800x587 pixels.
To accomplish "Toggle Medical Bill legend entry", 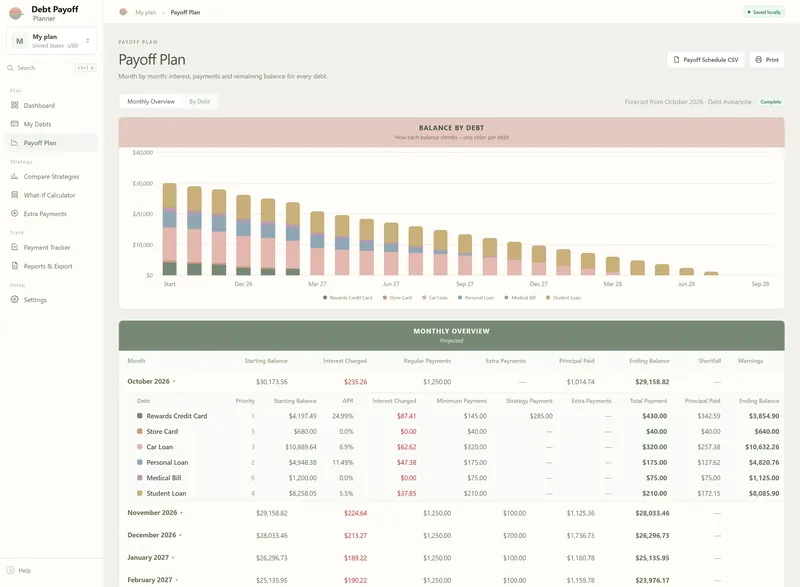I will click(520, 298).
